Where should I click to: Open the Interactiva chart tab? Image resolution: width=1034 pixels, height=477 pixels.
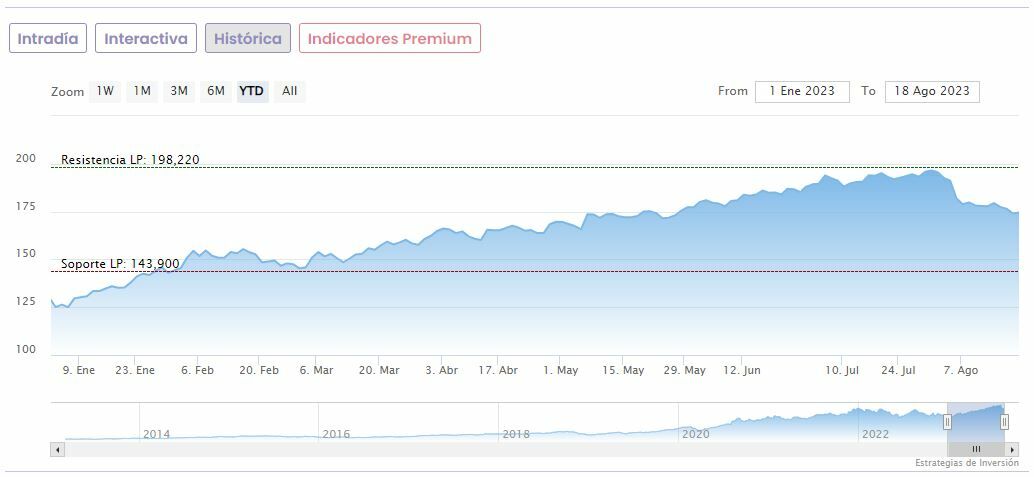(146, 39)
